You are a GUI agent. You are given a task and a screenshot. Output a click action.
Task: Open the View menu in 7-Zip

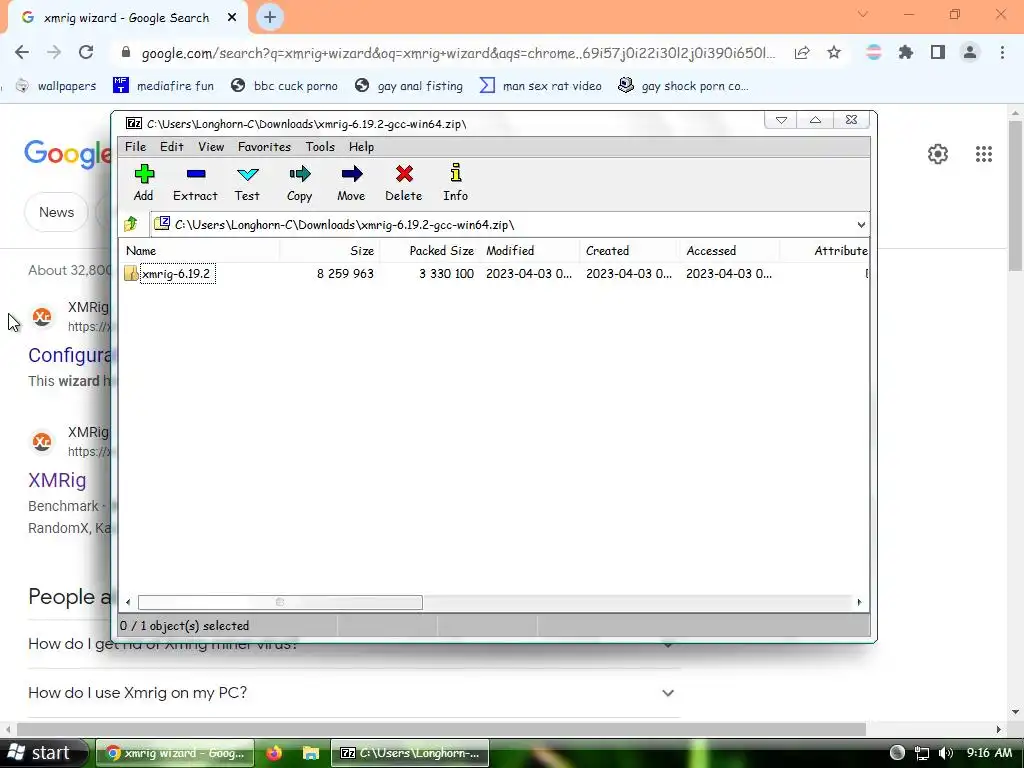pyautogui.click(x=211, y=147)
